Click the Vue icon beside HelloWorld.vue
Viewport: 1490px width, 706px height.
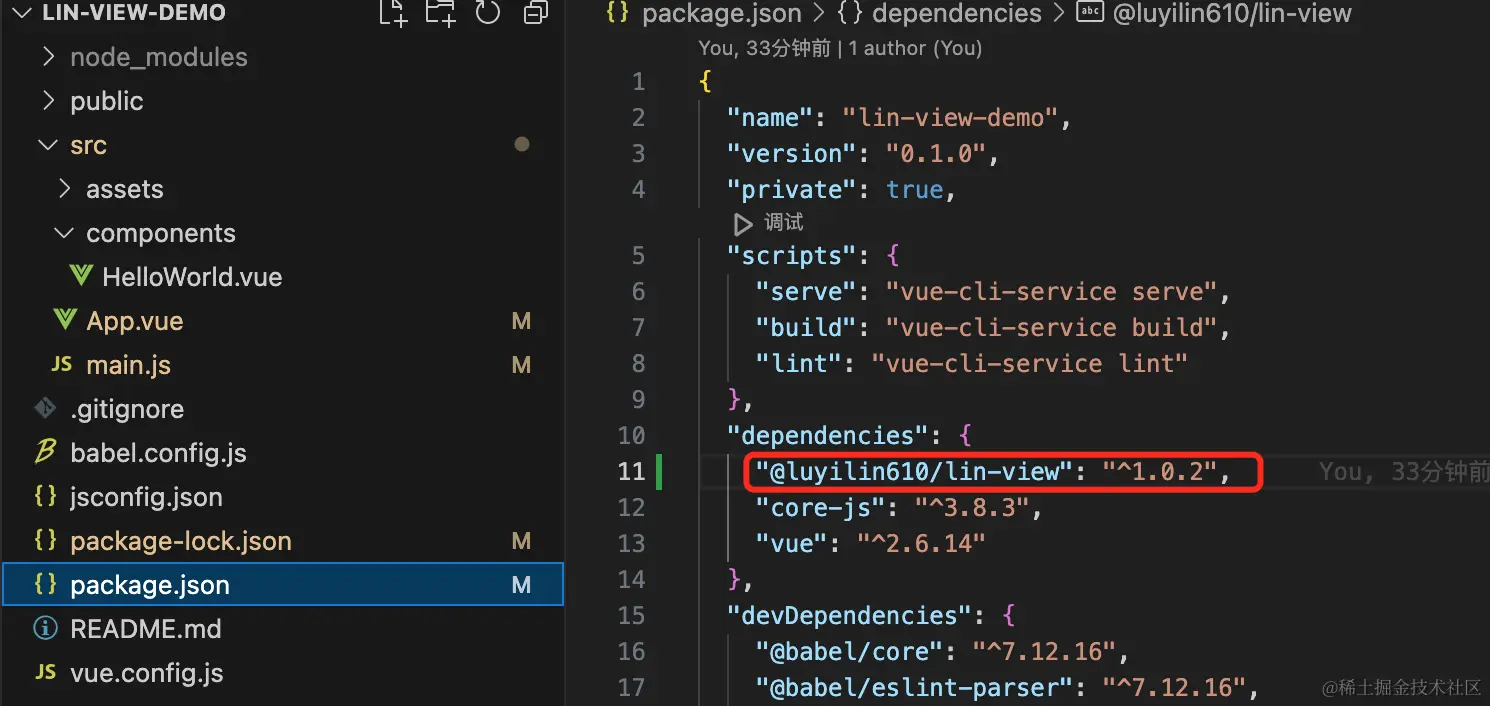point(82,276)
